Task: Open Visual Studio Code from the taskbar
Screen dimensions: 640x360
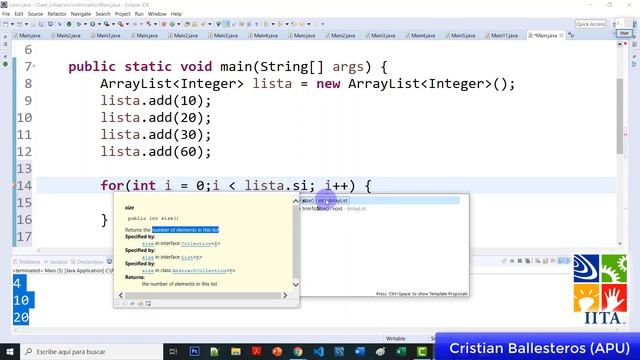Action: tap(318, 351)
